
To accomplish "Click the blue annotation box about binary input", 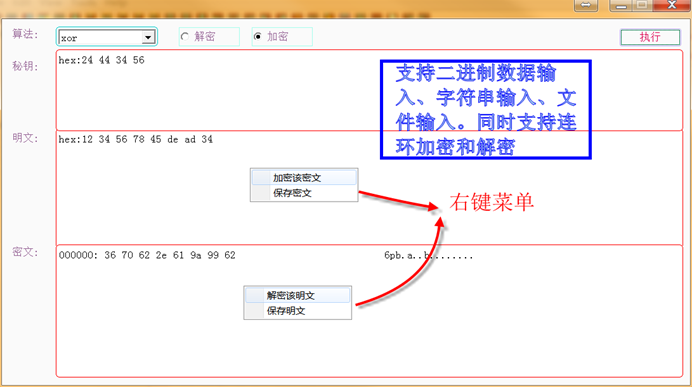I will (x=485, y=109).
